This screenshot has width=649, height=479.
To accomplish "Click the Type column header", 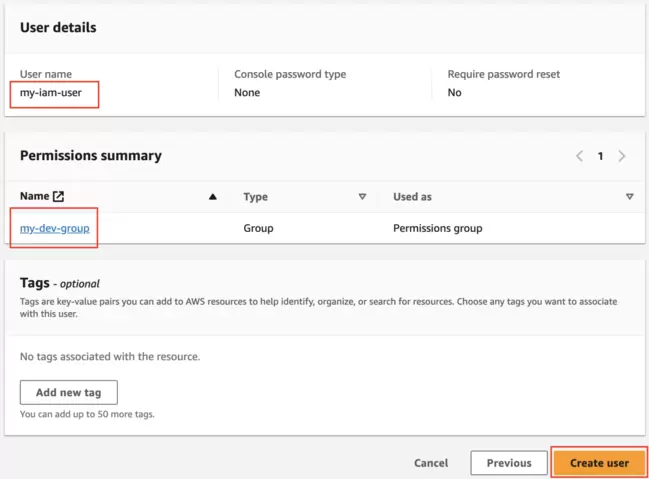I will [x=255, y=197].
